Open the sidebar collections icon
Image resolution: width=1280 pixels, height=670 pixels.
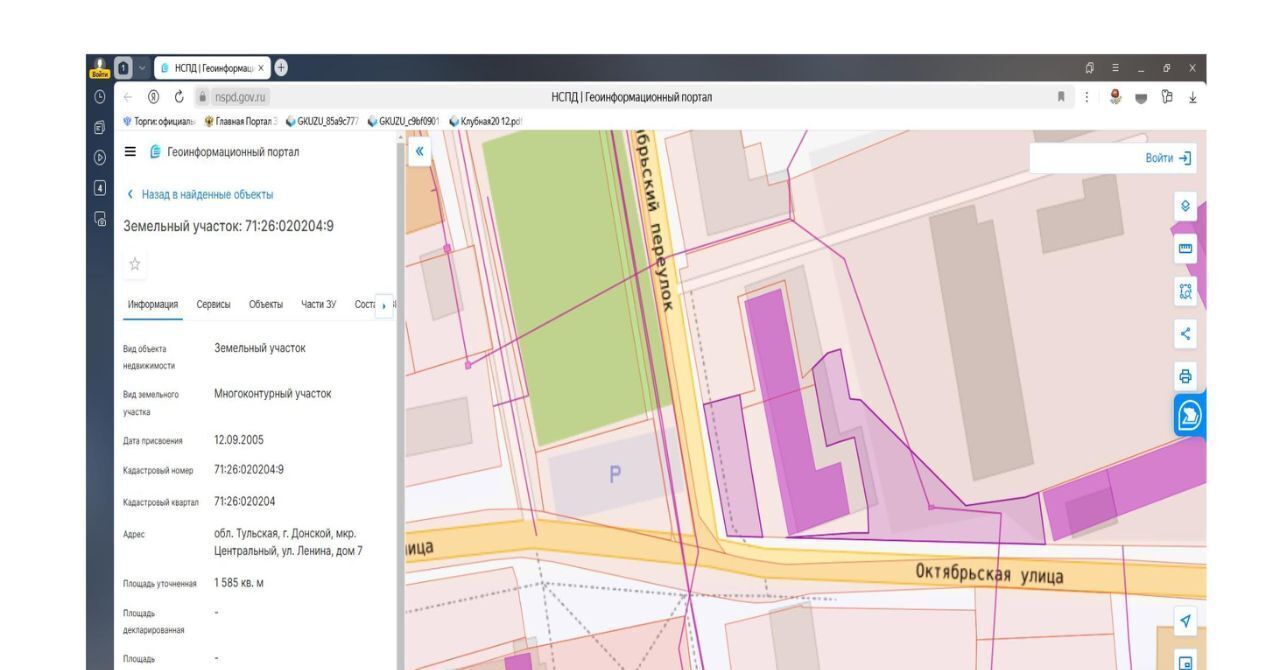[x=100, y=128]
